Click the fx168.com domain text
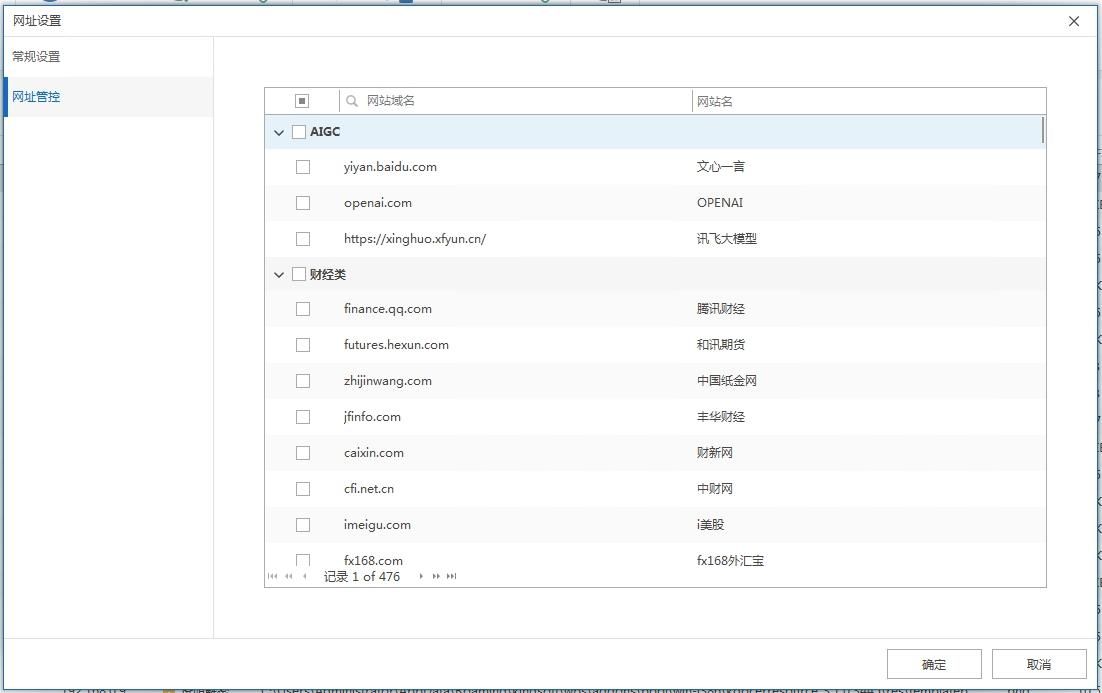 point(373,561)
